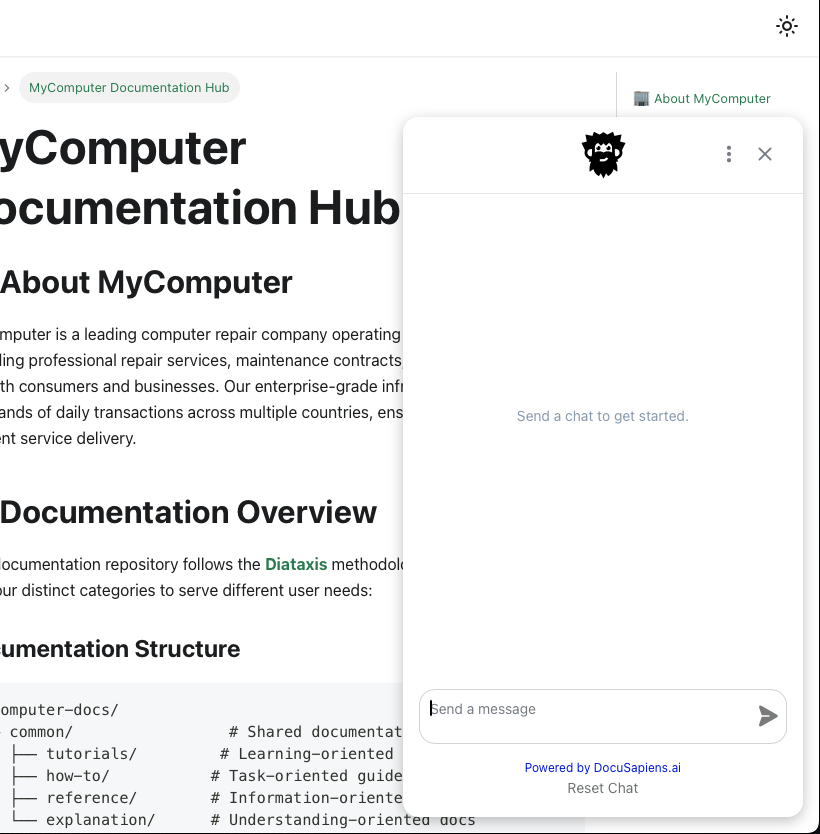820x834 pixels.
Task: Click the Documentation Overview heading
Action: [x=188, y=512]
